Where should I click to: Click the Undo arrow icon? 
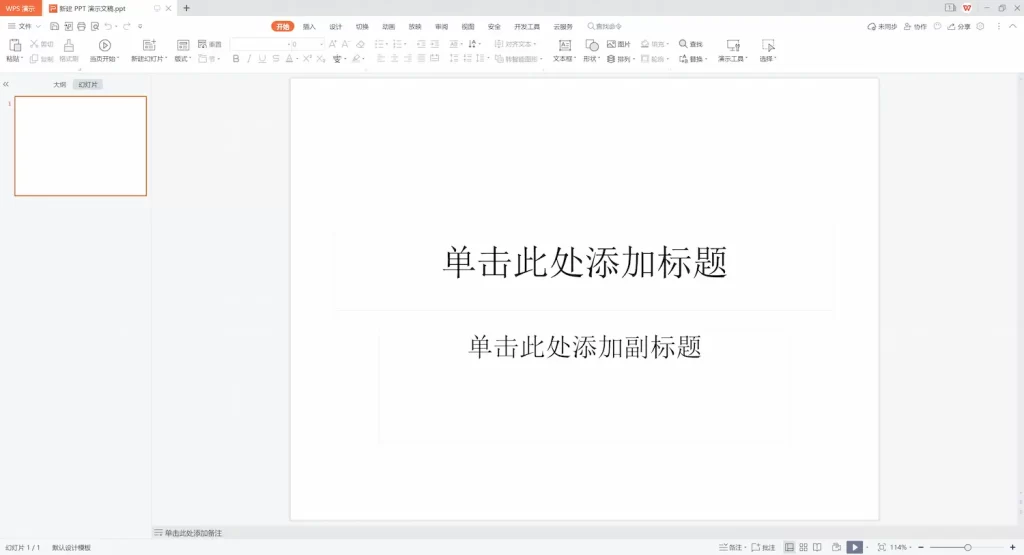(x=108, y=26)
